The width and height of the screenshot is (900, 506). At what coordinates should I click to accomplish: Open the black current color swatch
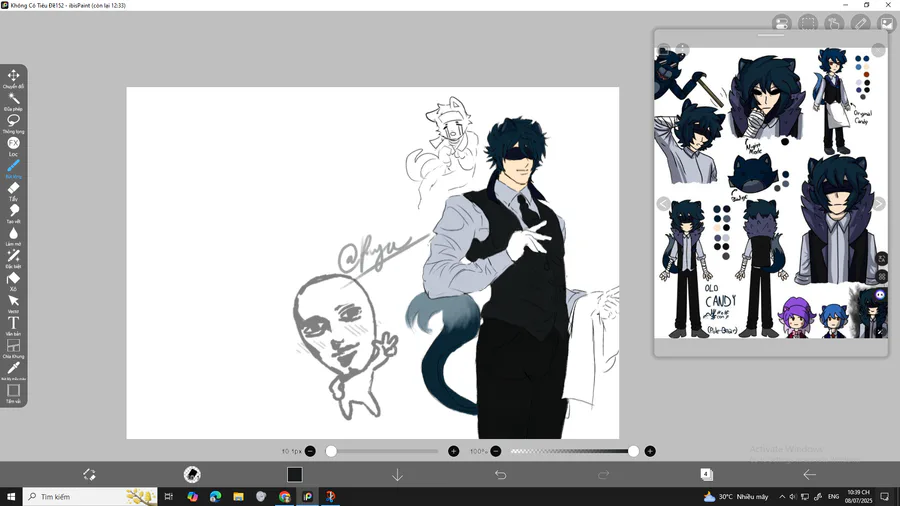[x=294, y=474]
